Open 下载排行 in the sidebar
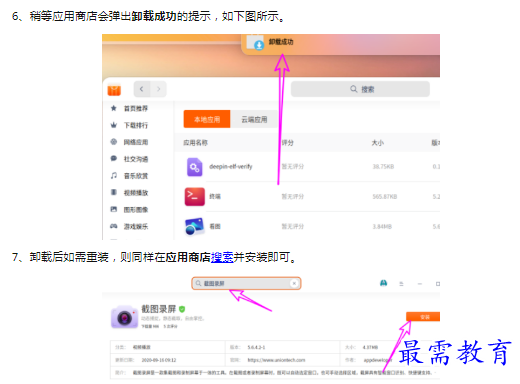Viewport: 520px width, 384px height. 136,125
